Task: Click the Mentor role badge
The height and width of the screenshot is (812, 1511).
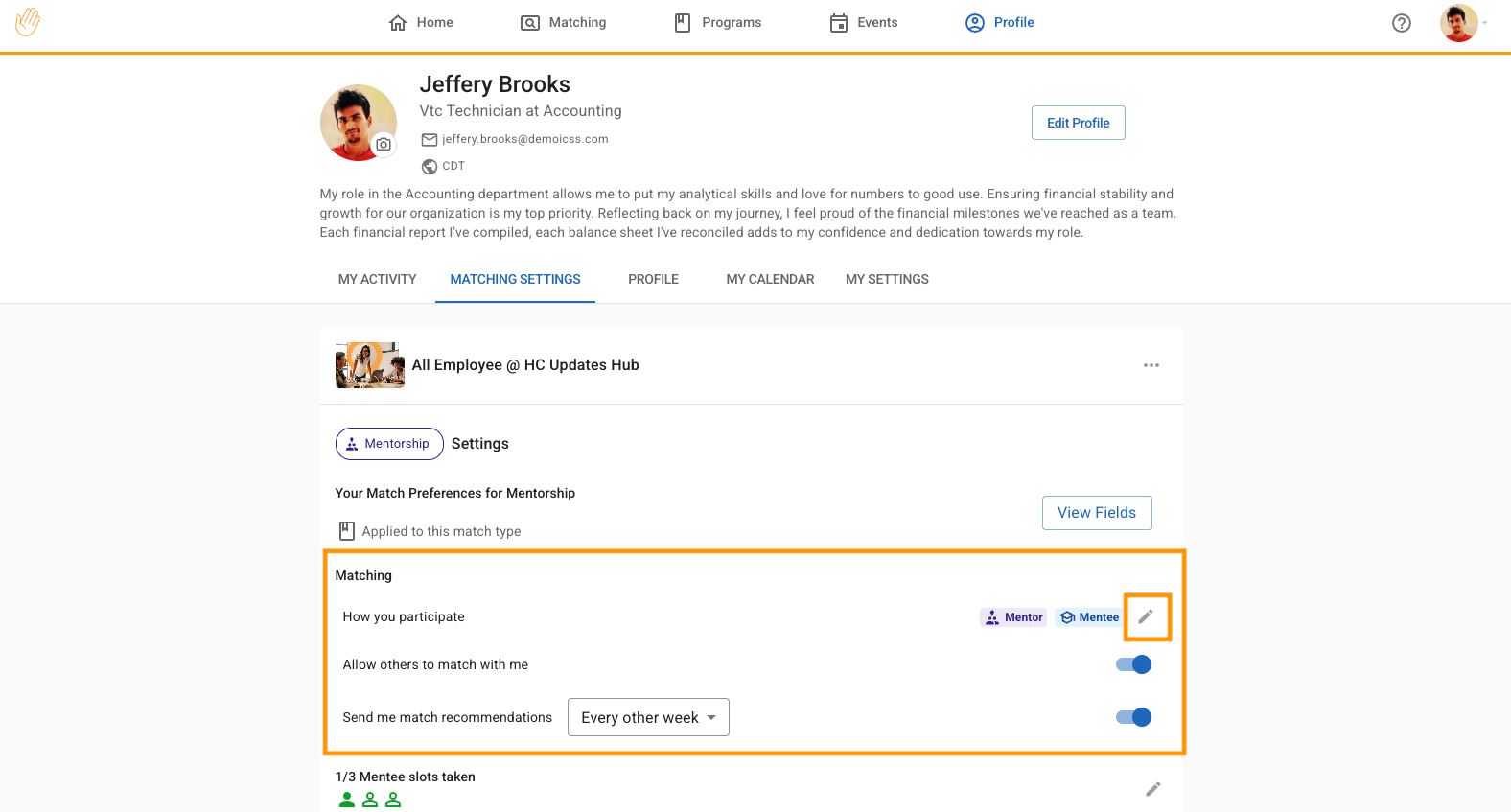Action: click(1012, 617)
